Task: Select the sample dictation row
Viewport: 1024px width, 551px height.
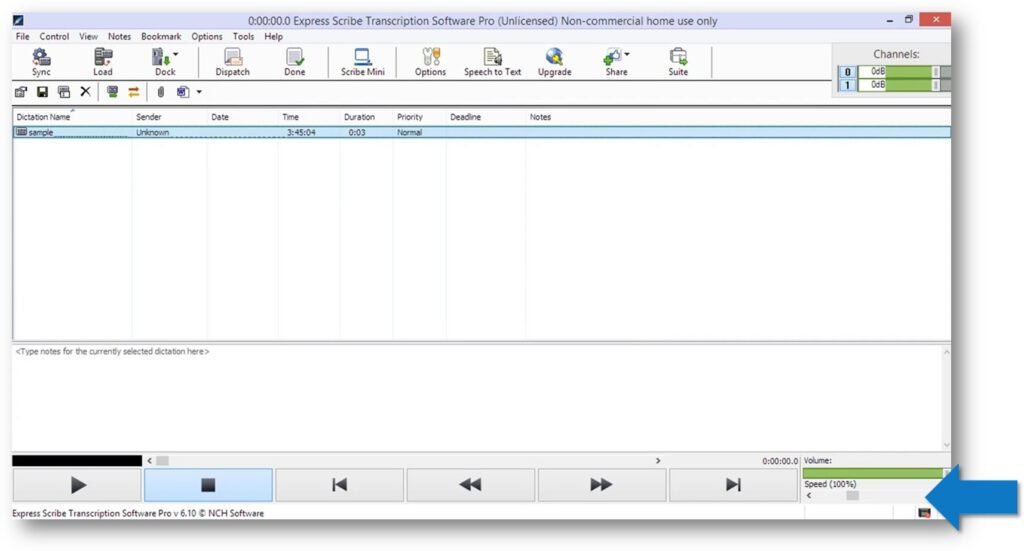Action: click(x=481, y=132)
